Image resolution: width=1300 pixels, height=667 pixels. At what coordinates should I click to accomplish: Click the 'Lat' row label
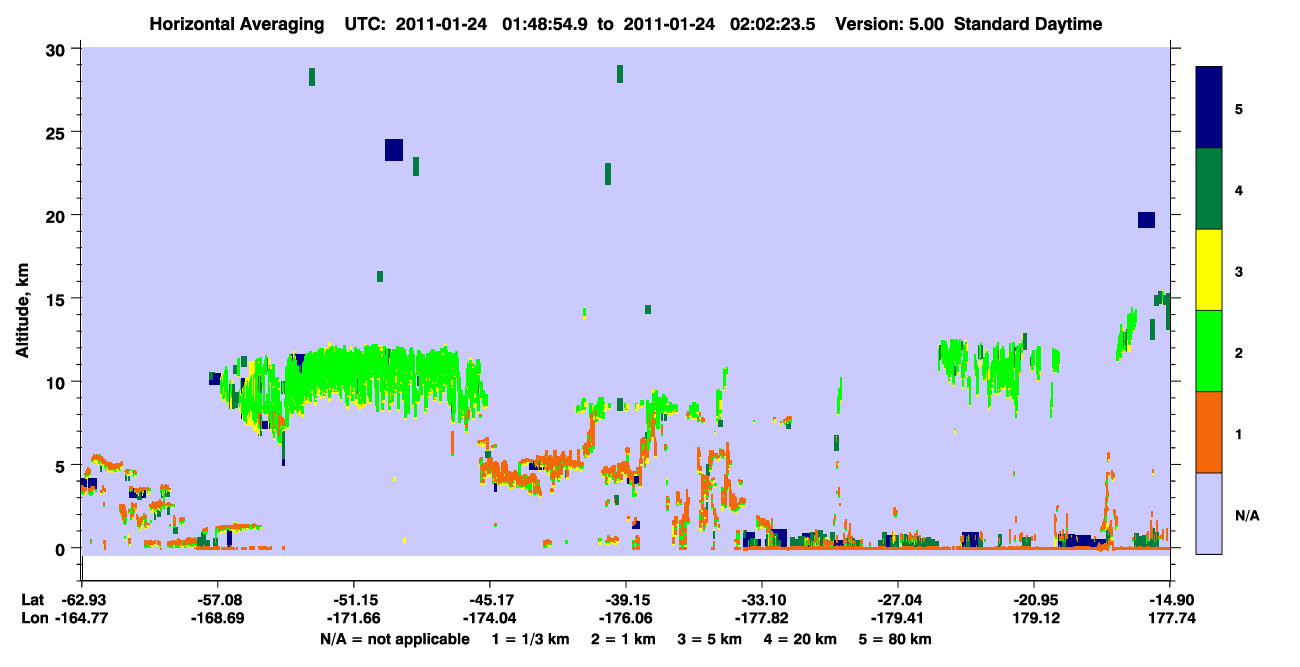(x=32, y=600)
